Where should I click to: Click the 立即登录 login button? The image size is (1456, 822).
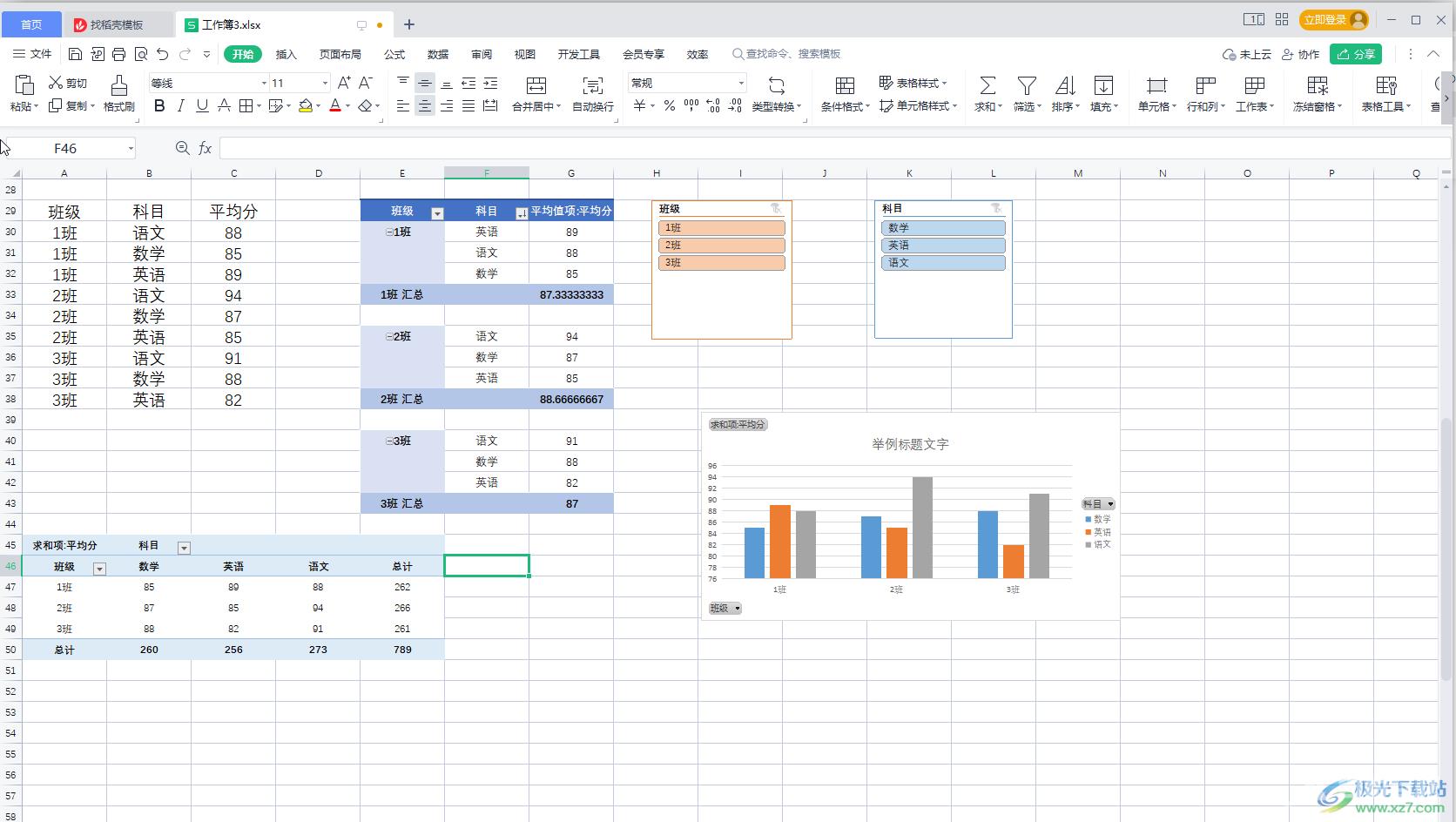[x=1334, y=20]
